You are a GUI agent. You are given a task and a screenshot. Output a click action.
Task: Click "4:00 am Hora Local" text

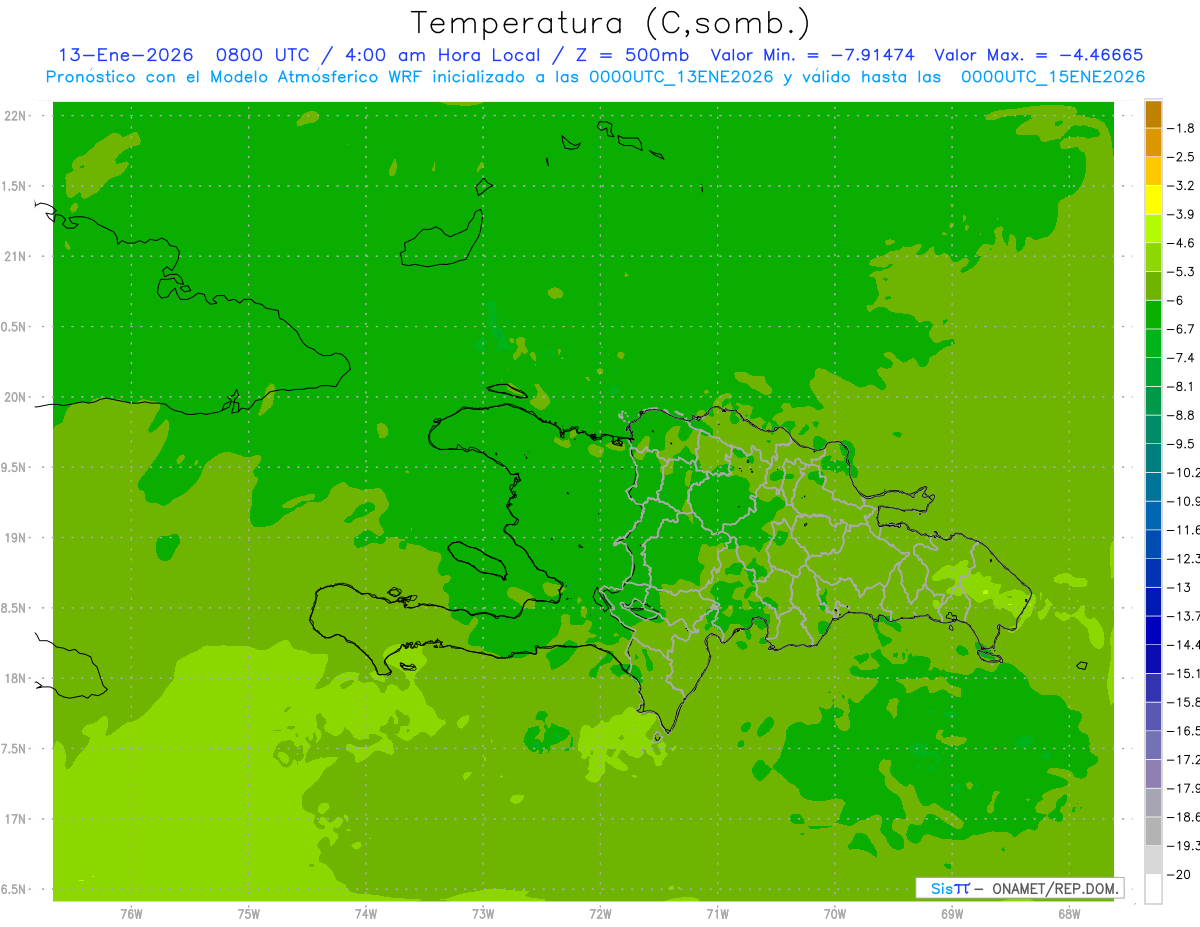pos(442,55)
